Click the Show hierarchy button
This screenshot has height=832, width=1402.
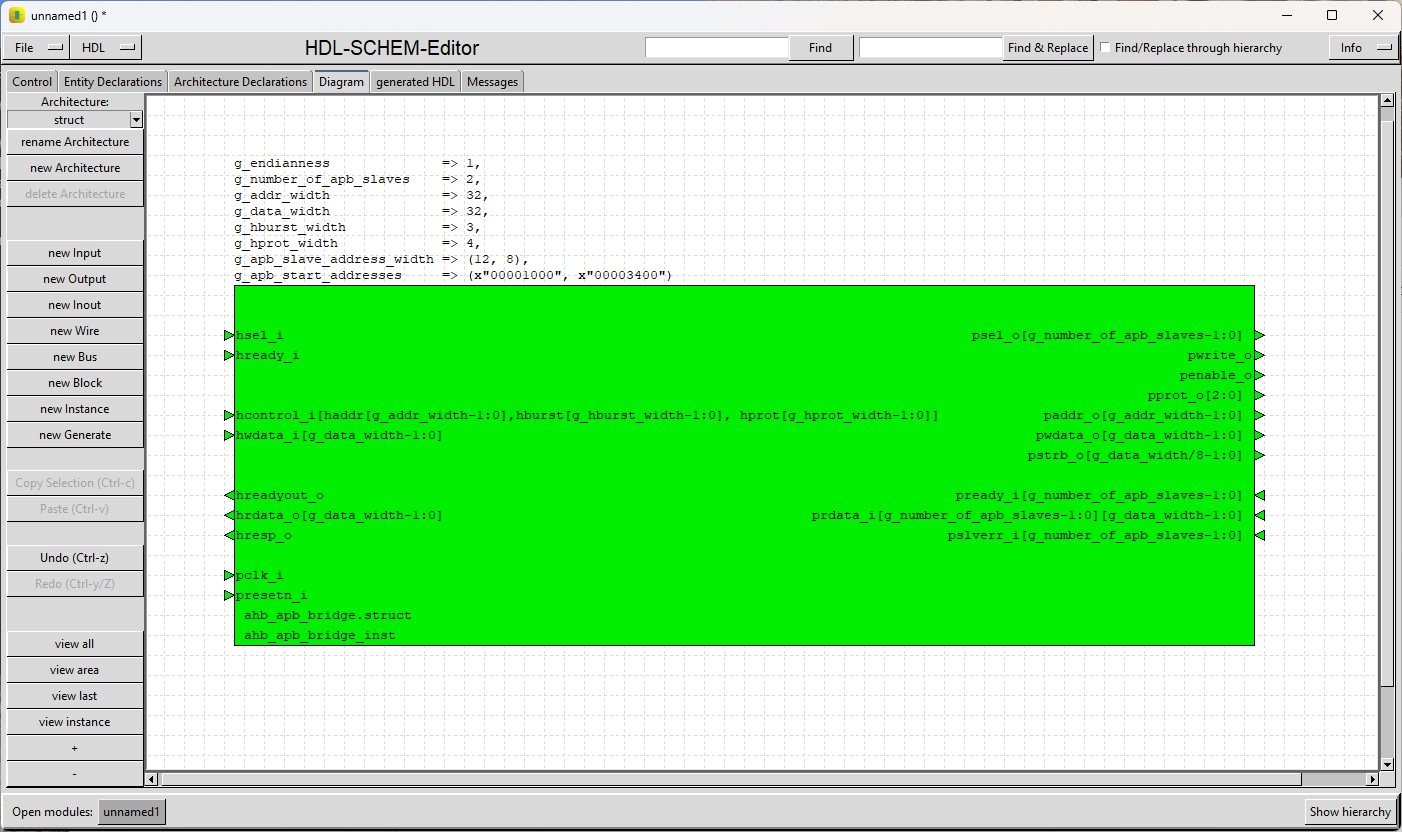[1349, 812]
